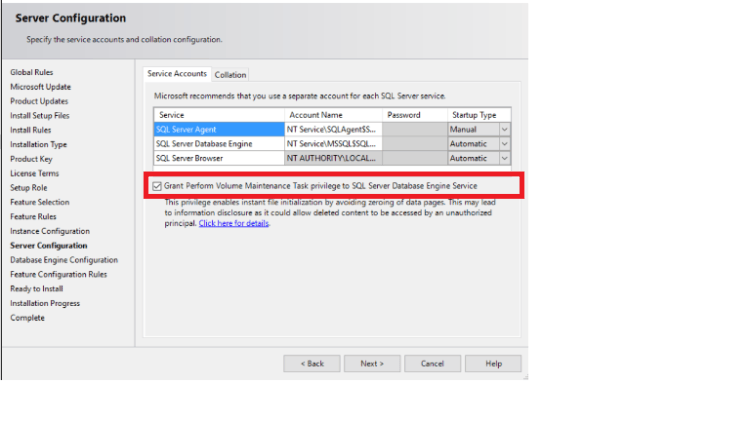Click the Cancel button

tap(432, 364)
